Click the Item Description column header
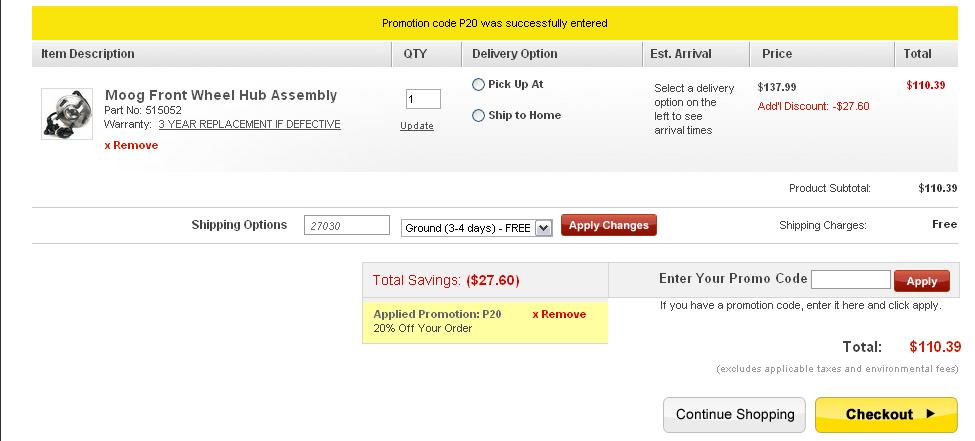The image size is (975, 441). point(88,54)
